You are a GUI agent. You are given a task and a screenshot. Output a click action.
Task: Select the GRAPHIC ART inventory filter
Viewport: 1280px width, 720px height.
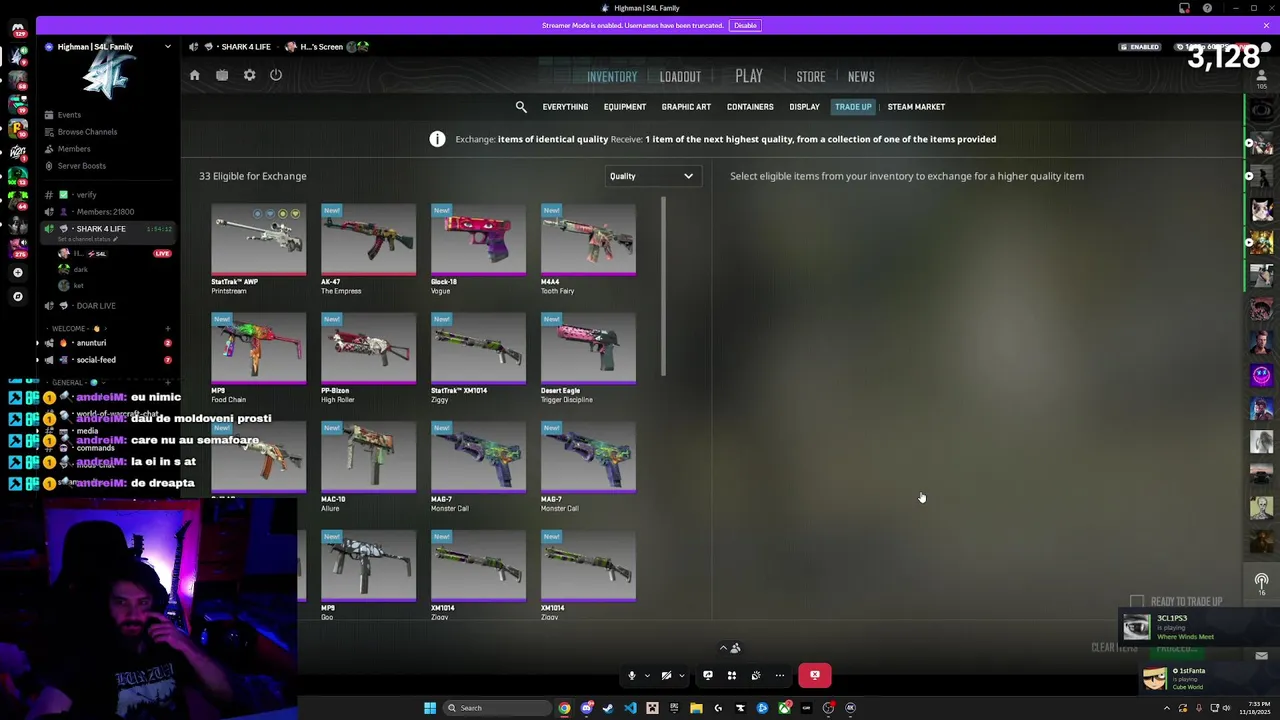(x=686, y=107)
